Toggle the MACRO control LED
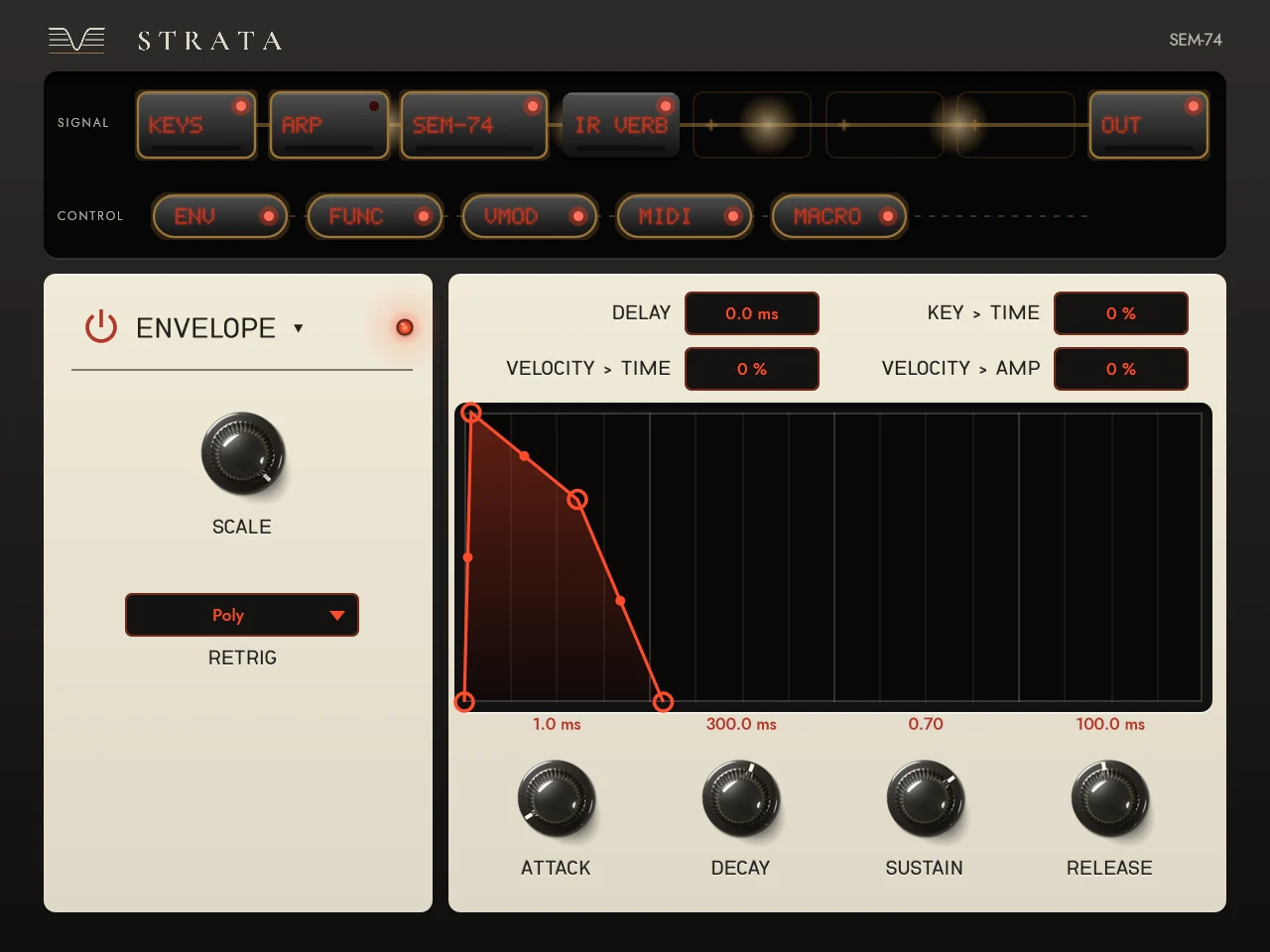 (x=887, y=216)
